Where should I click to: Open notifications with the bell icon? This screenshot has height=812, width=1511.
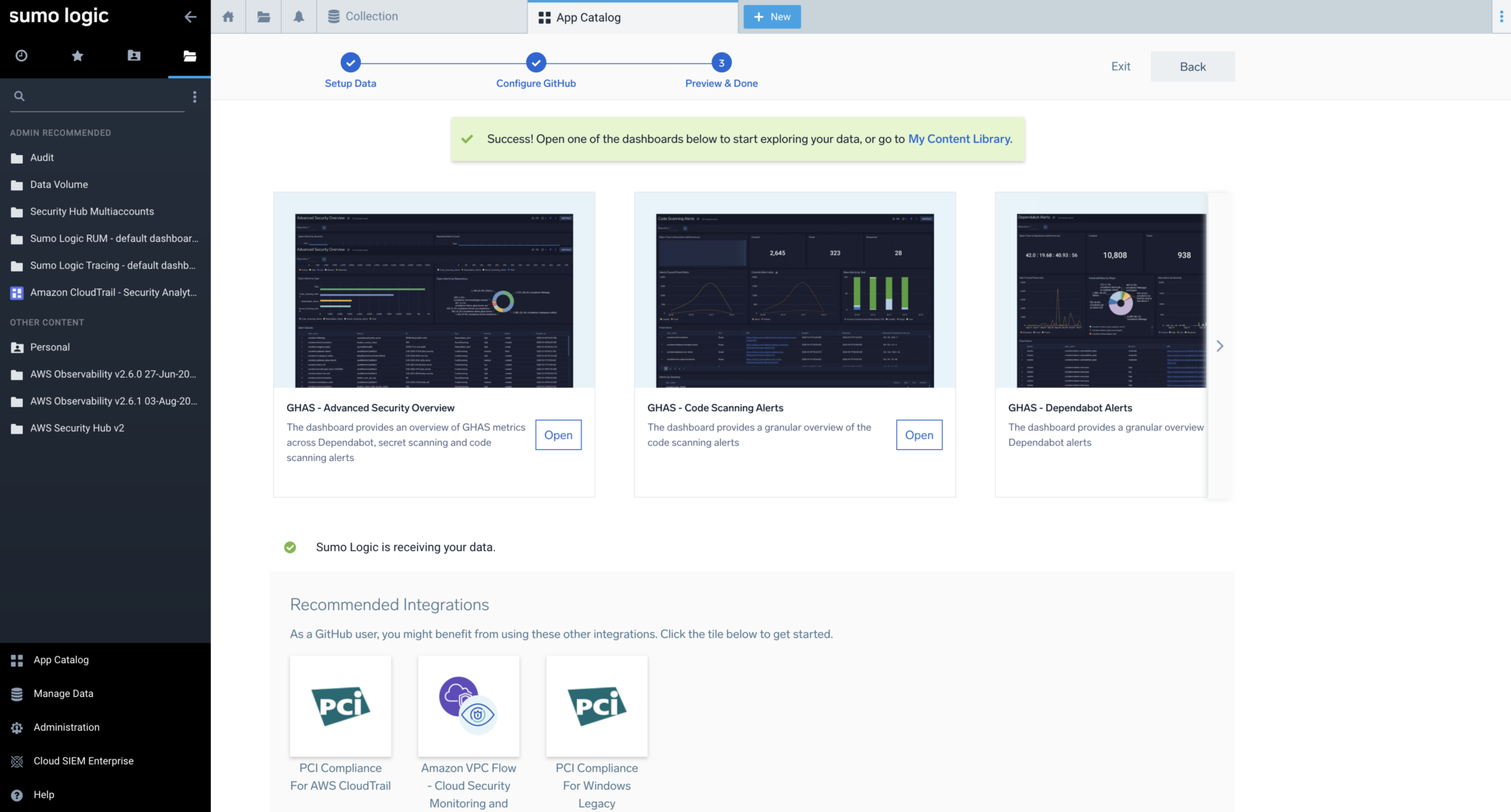pos(298,16)
